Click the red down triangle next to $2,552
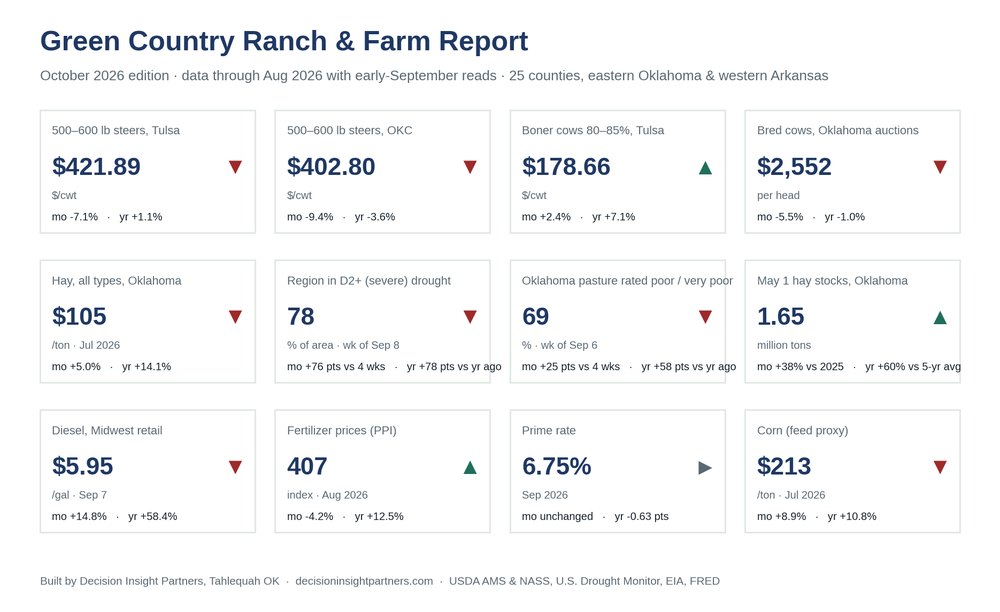The height and width of the screenshot is (612, 1000). (x=940, y=167)
